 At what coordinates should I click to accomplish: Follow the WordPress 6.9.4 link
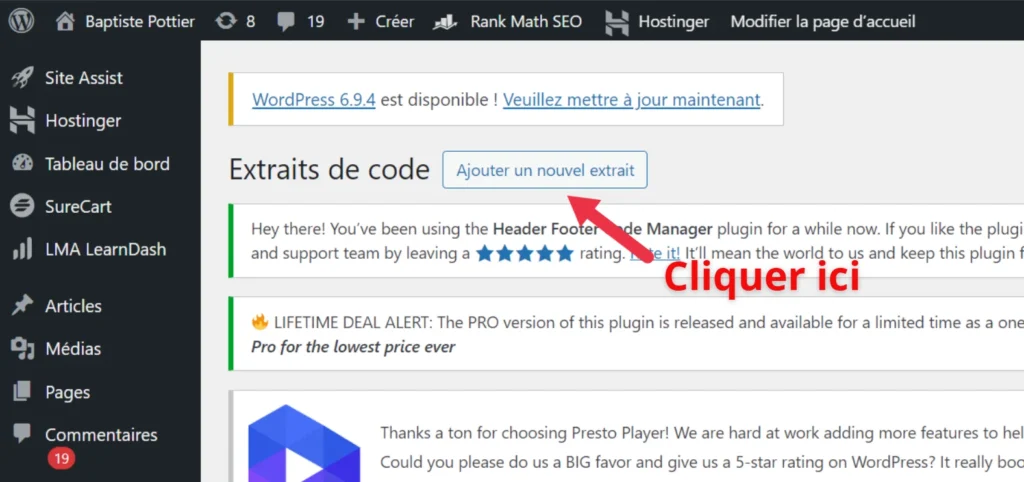tap(313, 100)
